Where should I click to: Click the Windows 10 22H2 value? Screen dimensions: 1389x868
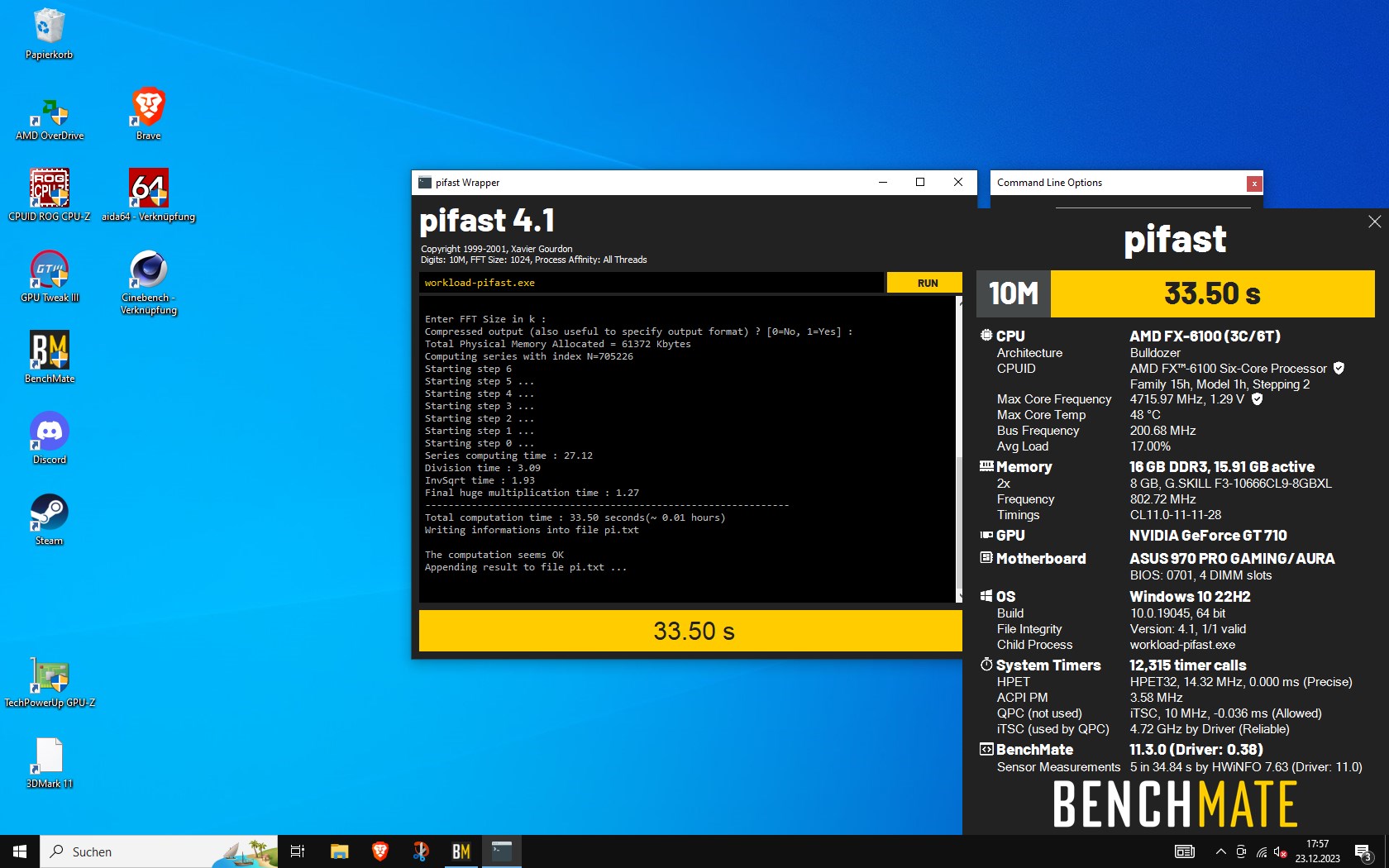pos(1190,597)
